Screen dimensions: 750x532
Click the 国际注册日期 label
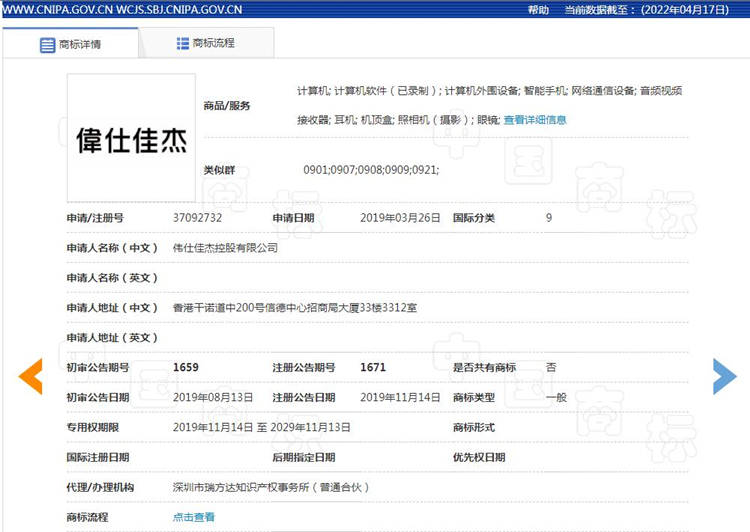[98, 457]
